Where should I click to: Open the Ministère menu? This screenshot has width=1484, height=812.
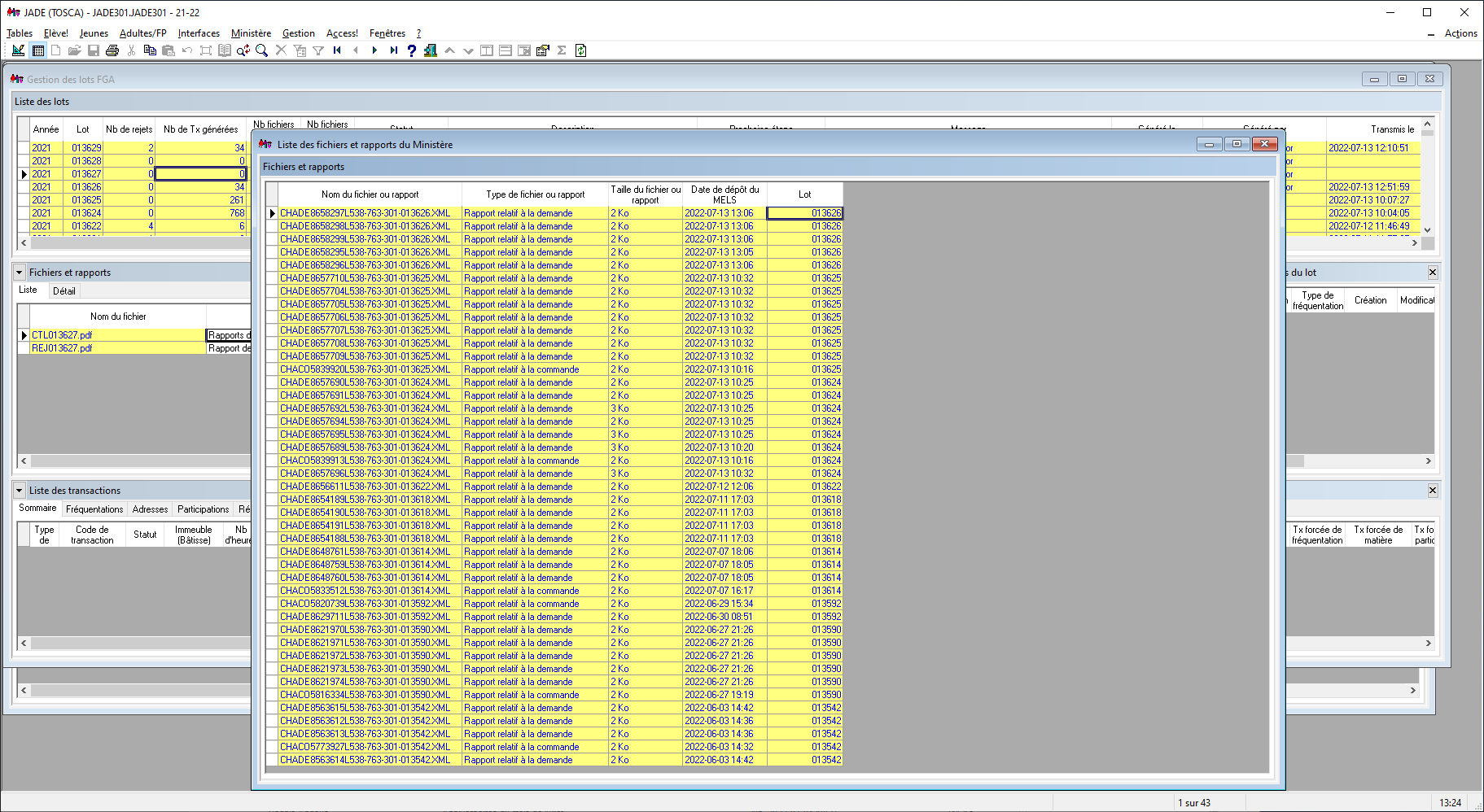tap(251, 33)
